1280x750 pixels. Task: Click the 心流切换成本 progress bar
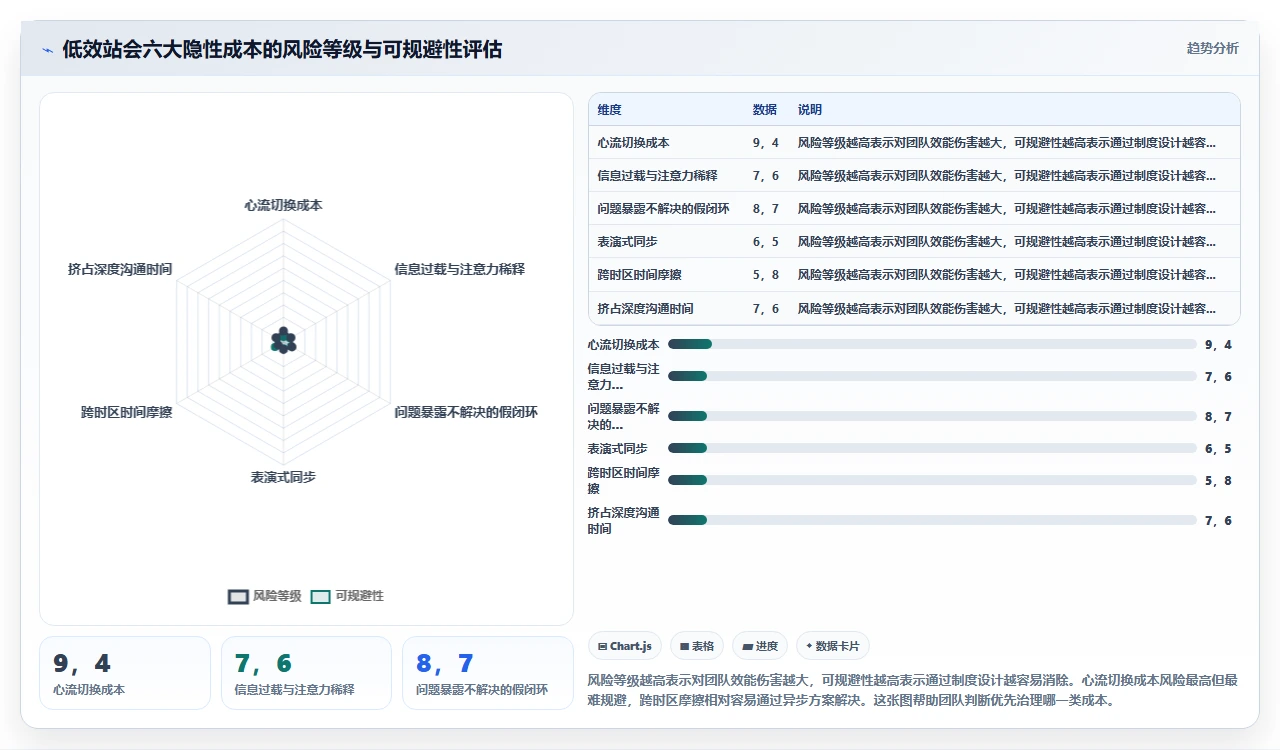(932, 344)
